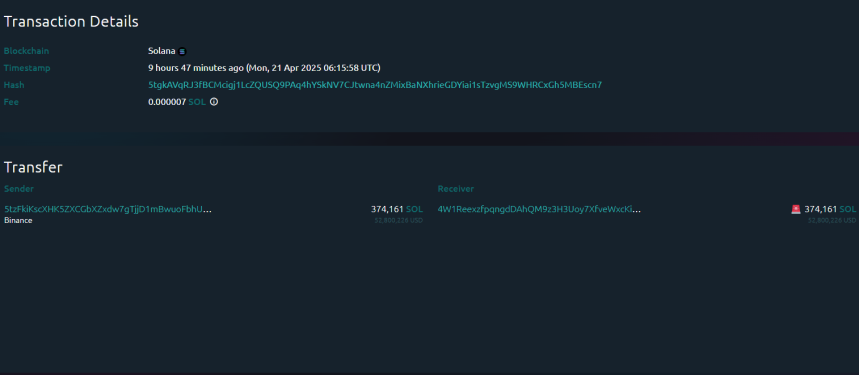Viewport: 859px width, 375px height.
Task: Click the Solana blockchain name text
Action: click(162, 51)
